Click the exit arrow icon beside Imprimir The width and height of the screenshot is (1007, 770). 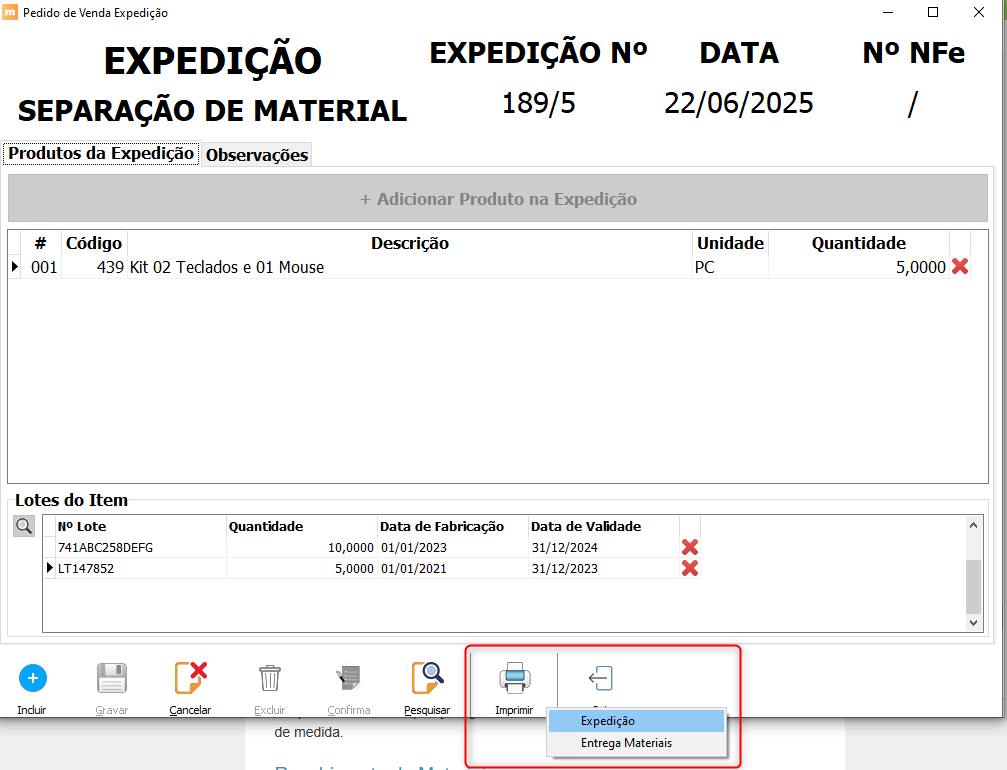[x=600, y=678]
